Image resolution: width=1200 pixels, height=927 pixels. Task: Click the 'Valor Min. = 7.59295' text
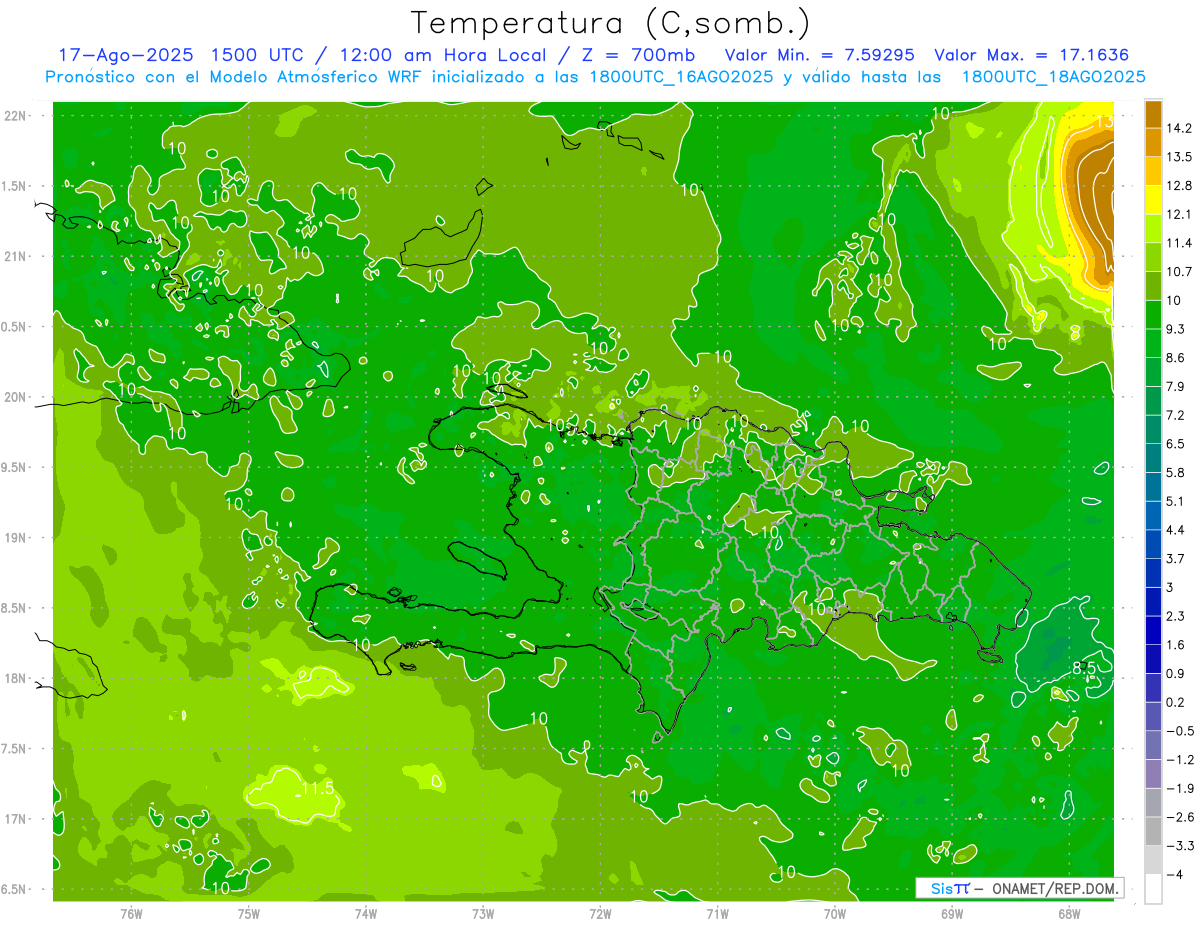(819, 55)
